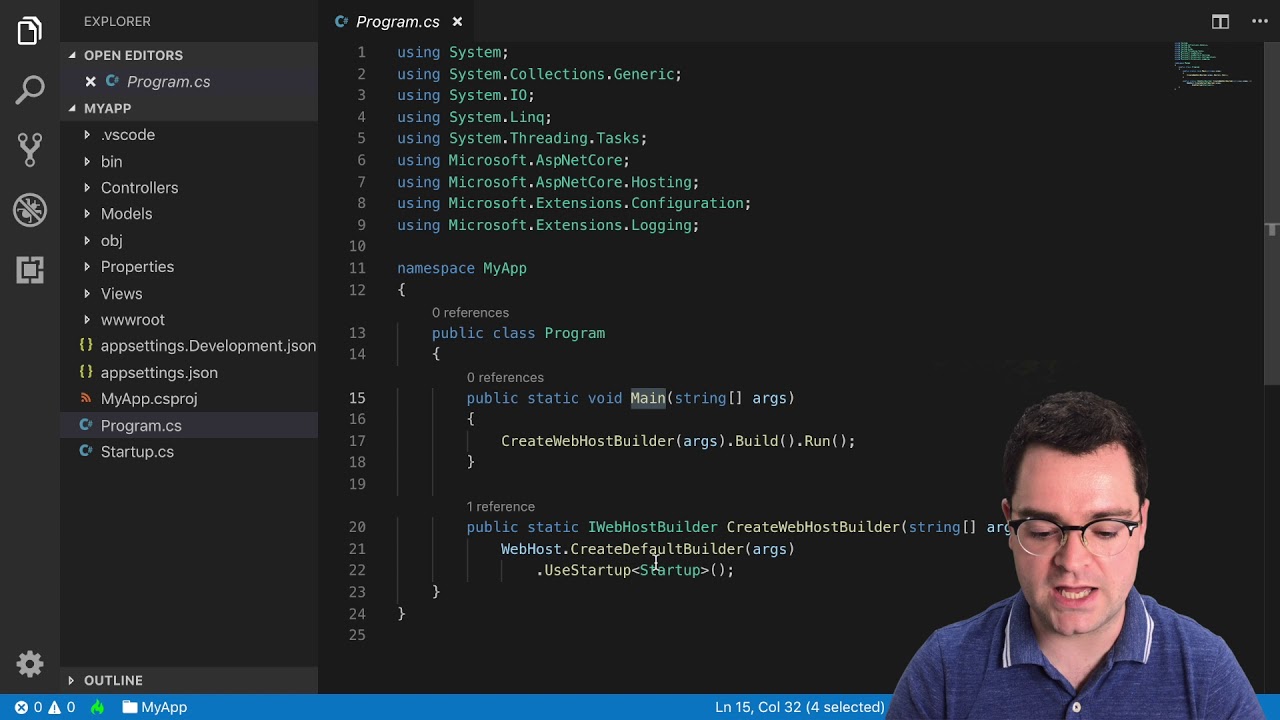Click the vertical editor scrollbar
This screenshot has height=720, width=1280.
(1272, 214)
